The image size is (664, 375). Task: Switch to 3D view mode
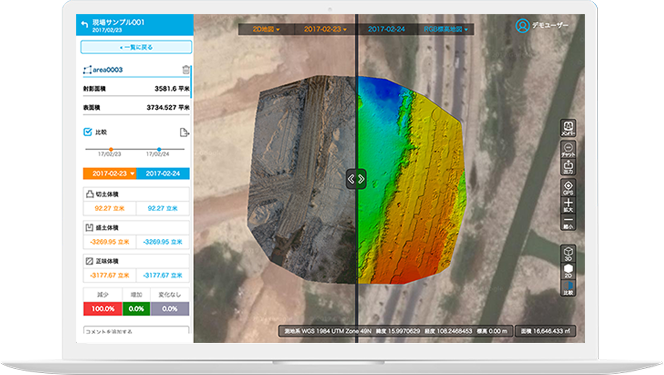568,254
